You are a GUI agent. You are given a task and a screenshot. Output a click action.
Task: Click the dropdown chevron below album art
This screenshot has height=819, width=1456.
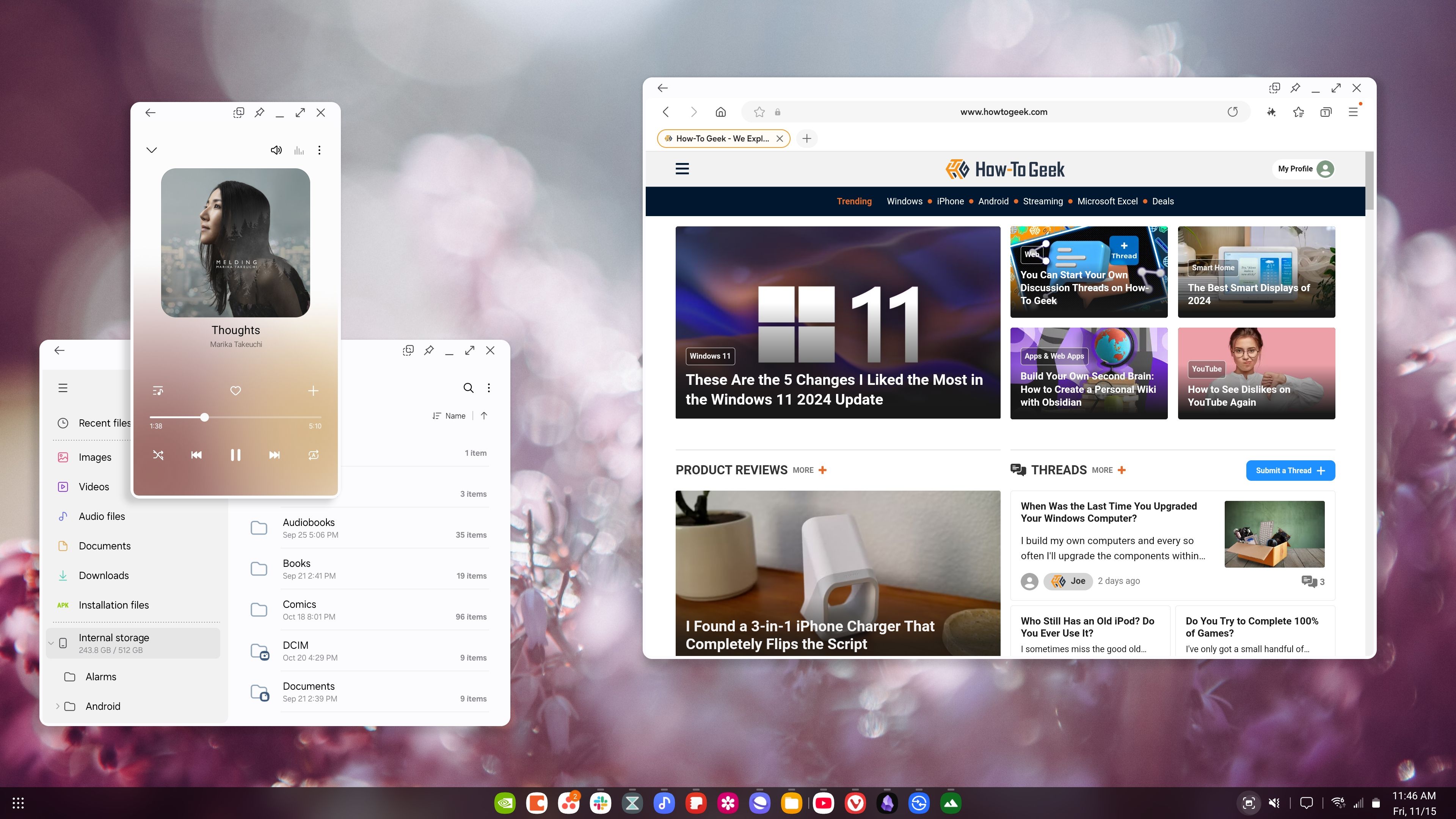click(x=152, y=150)
